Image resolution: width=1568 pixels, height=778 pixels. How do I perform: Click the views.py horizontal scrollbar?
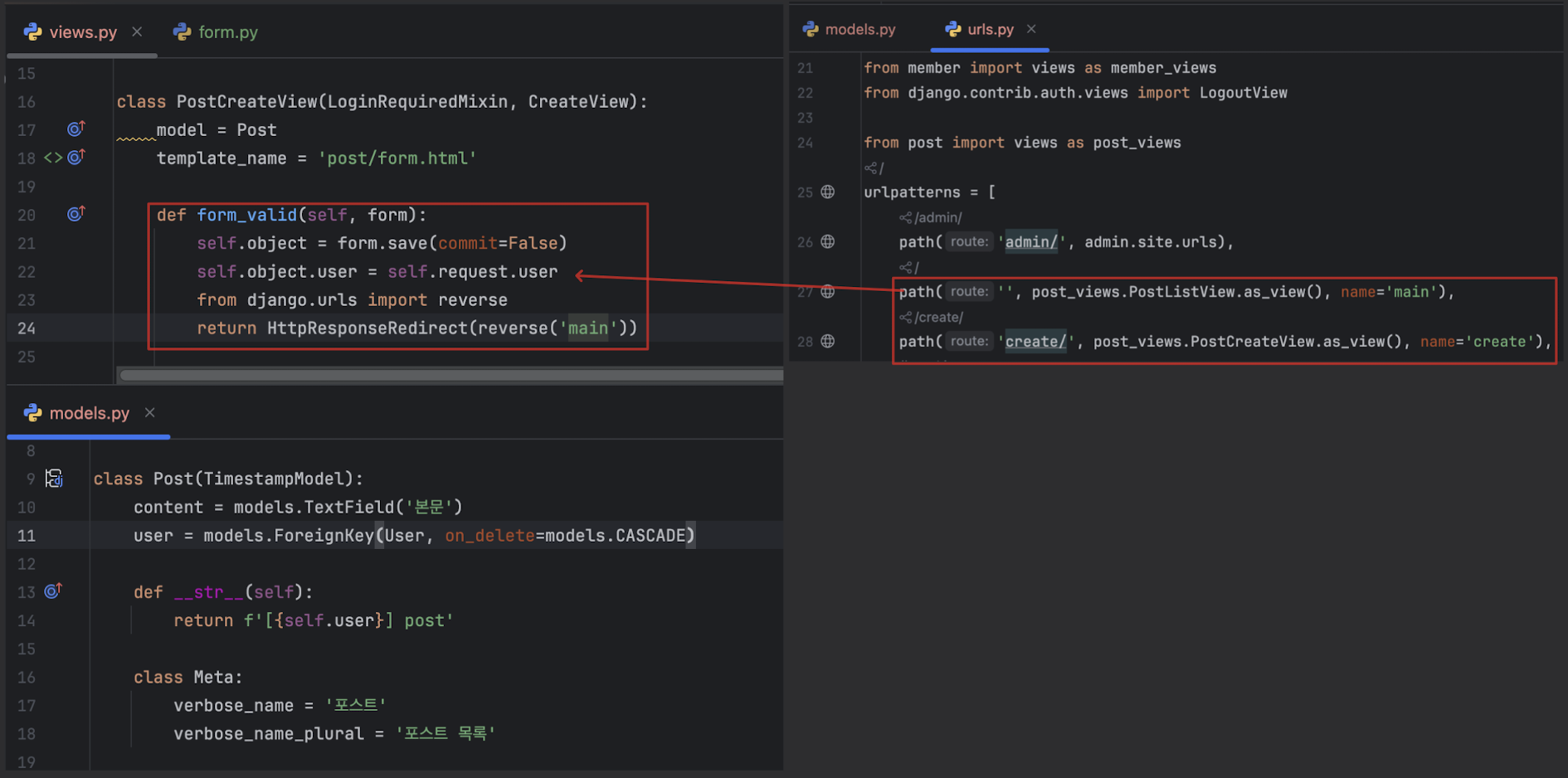tap(451, 376)
